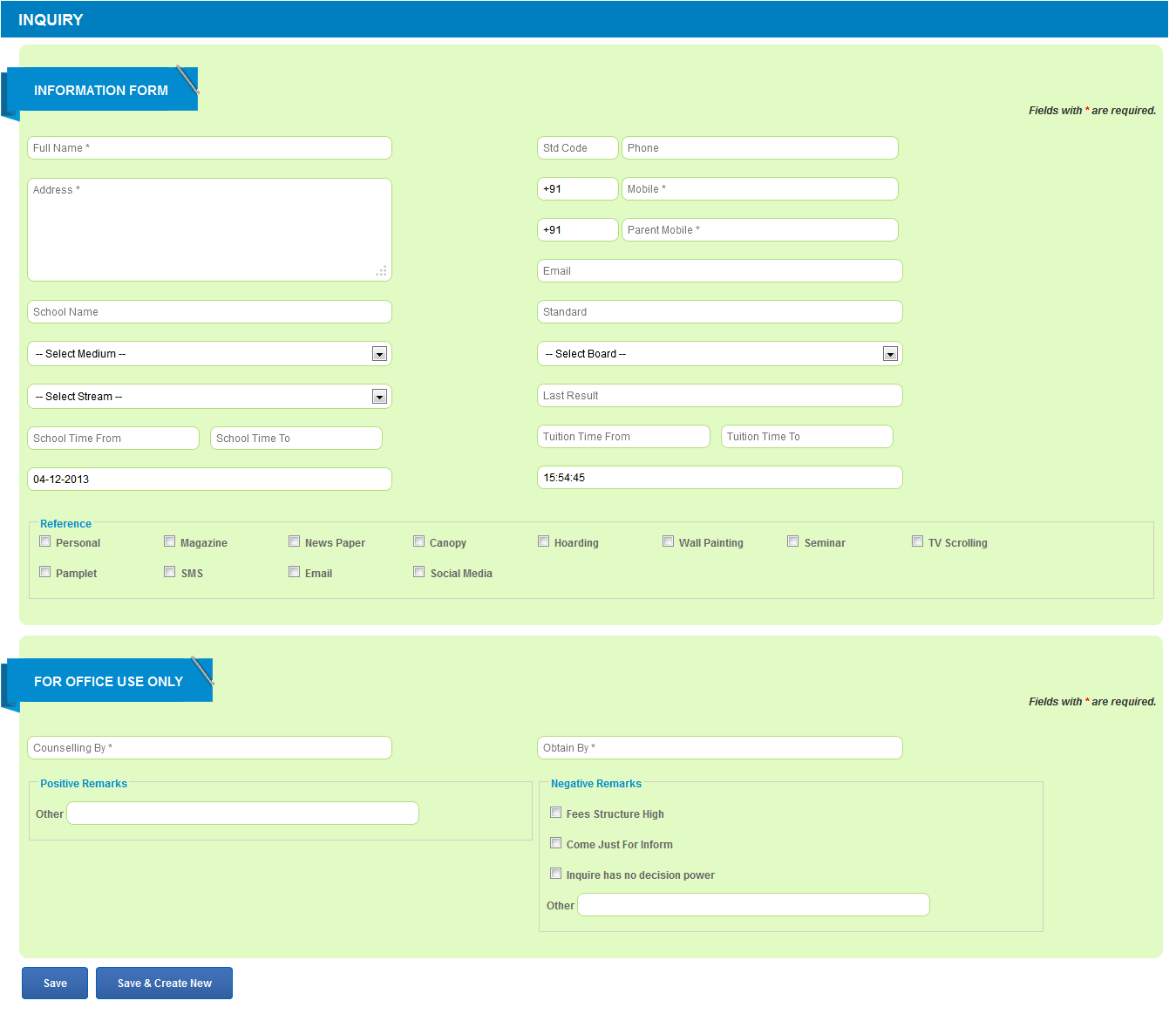Enable Come Just For Inform remark
The image size is (1176, 1021).
[556, 842]
